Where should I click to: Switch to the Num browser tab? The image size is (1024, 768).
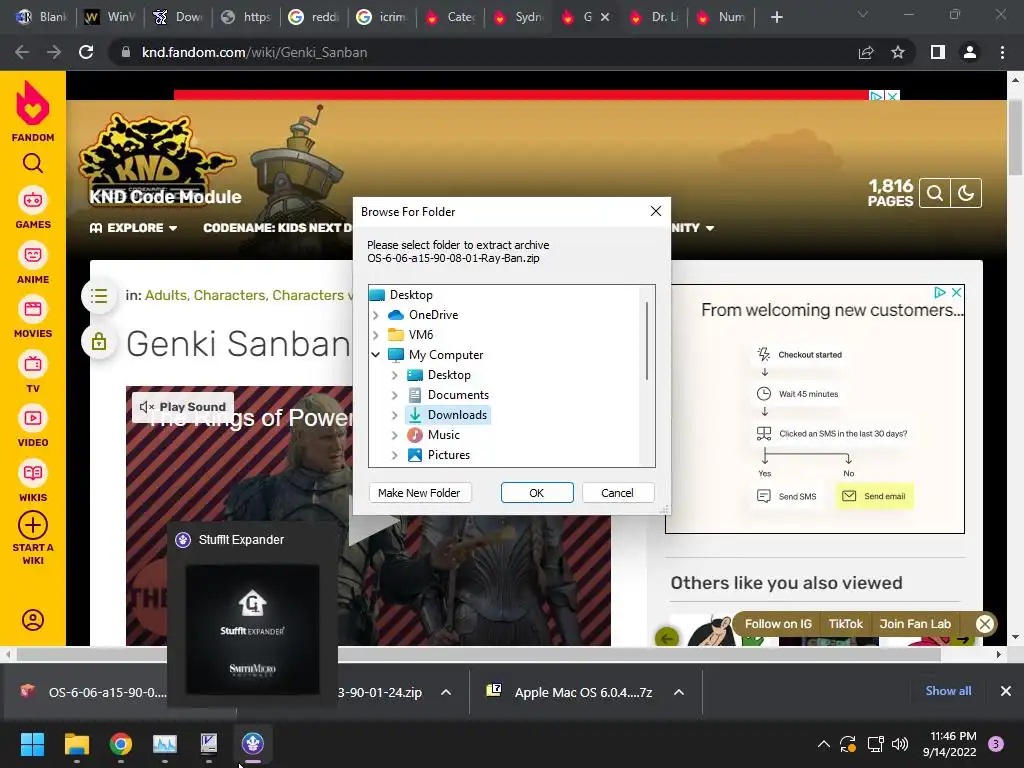(x=722, y=17)
